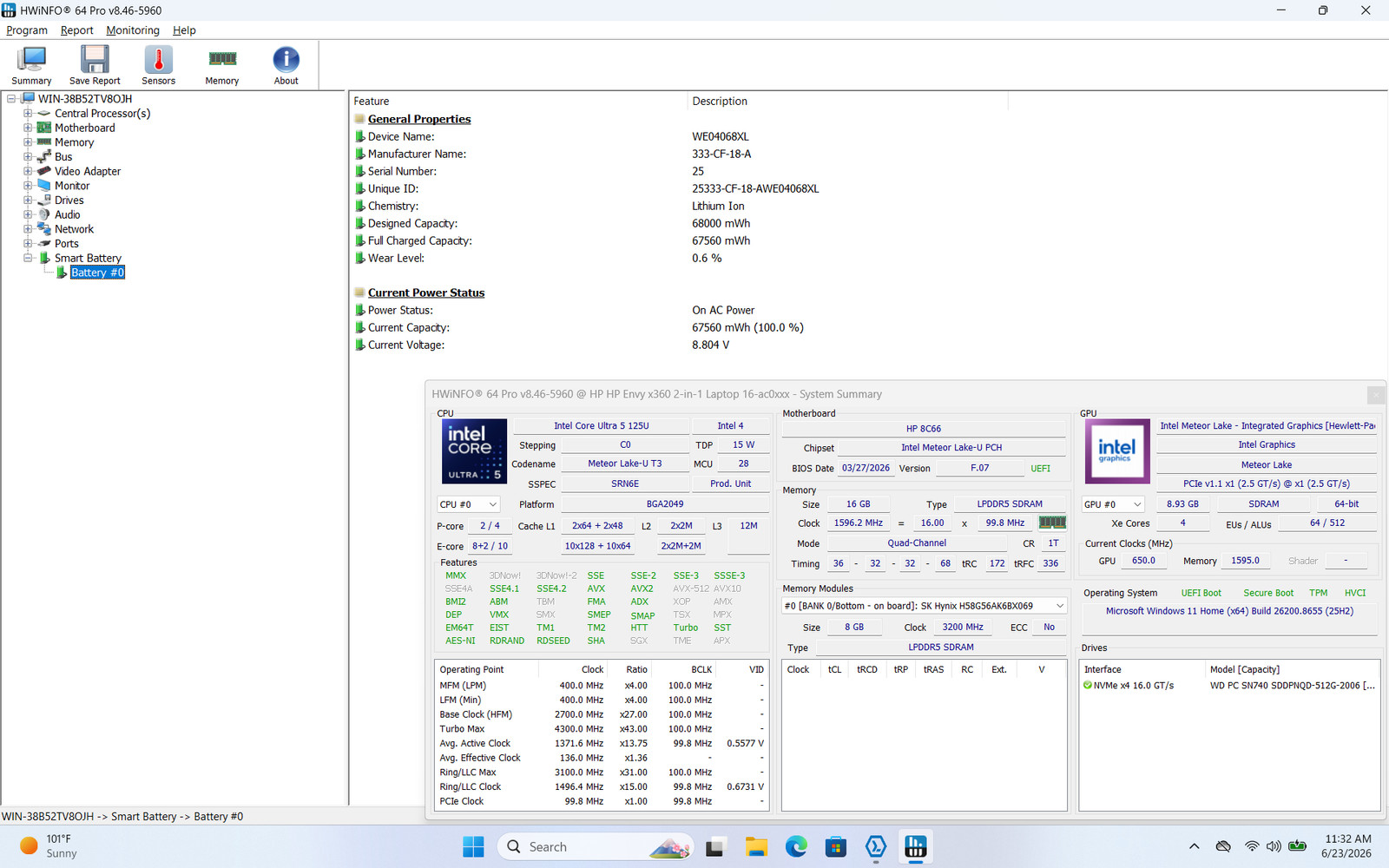The width and height of the screenshot is (1389, 868).
Task: Open Task View on the taskbar
Action: click(x=715, y=846)
